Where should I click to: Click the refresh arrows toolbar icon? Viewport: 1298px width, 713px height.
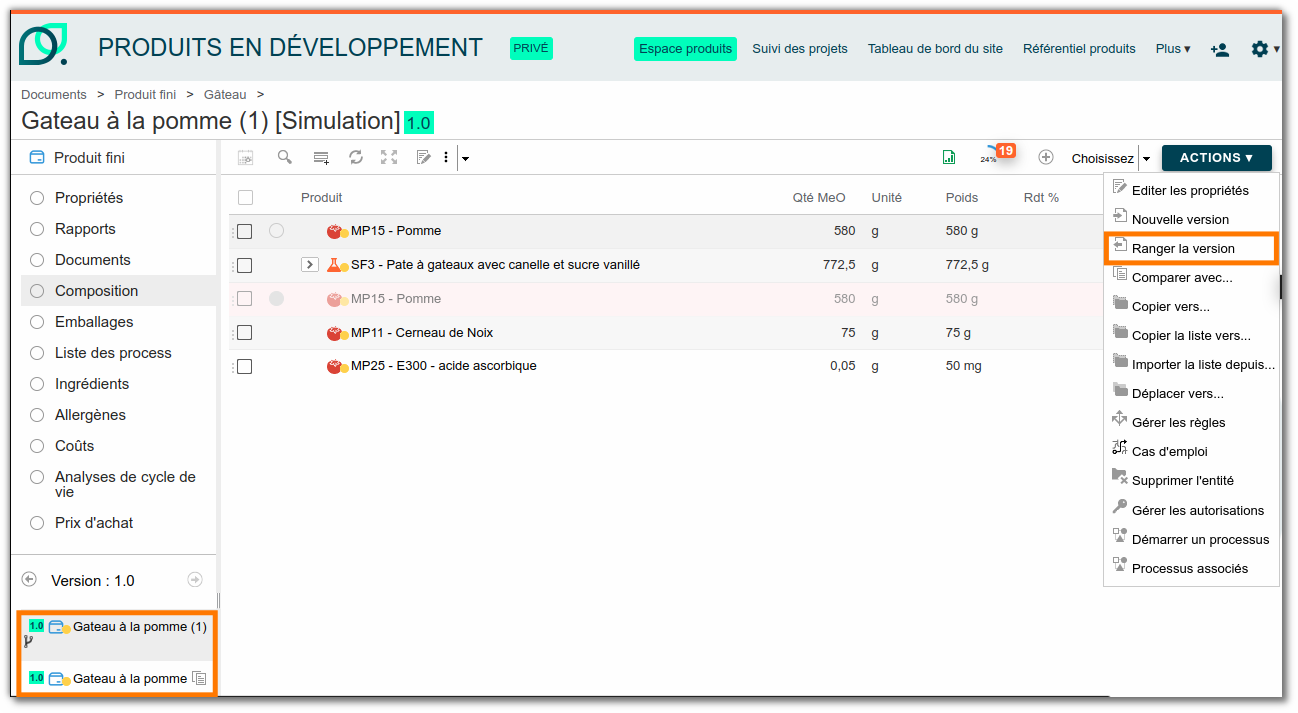355,157
